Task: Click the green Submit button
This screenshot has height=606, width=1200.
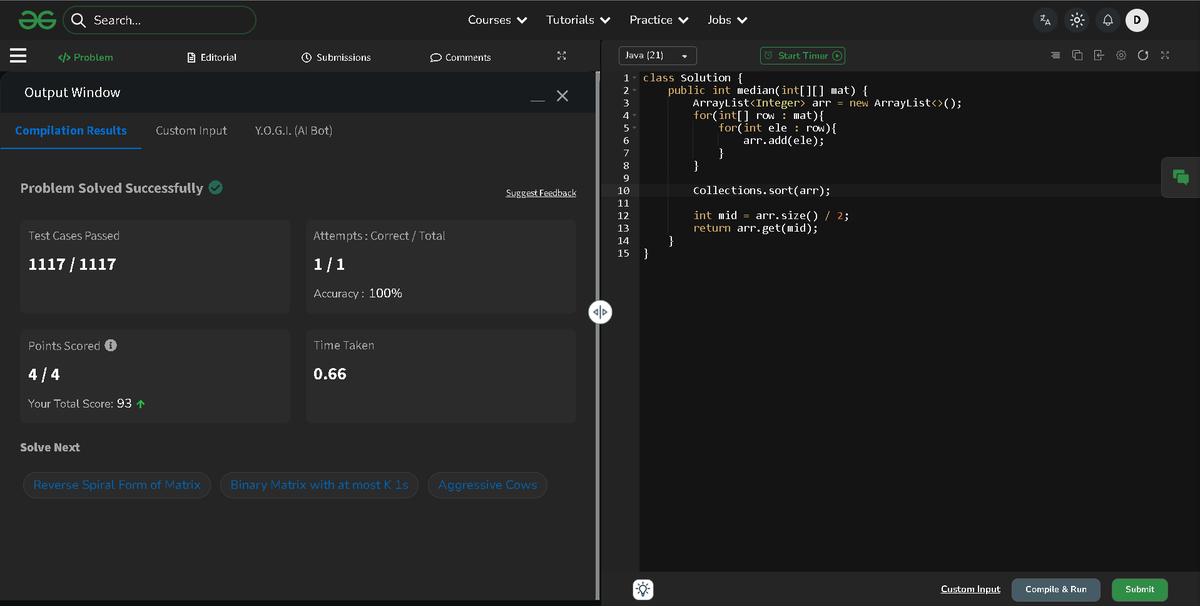Action: (x=1140, y=589)
